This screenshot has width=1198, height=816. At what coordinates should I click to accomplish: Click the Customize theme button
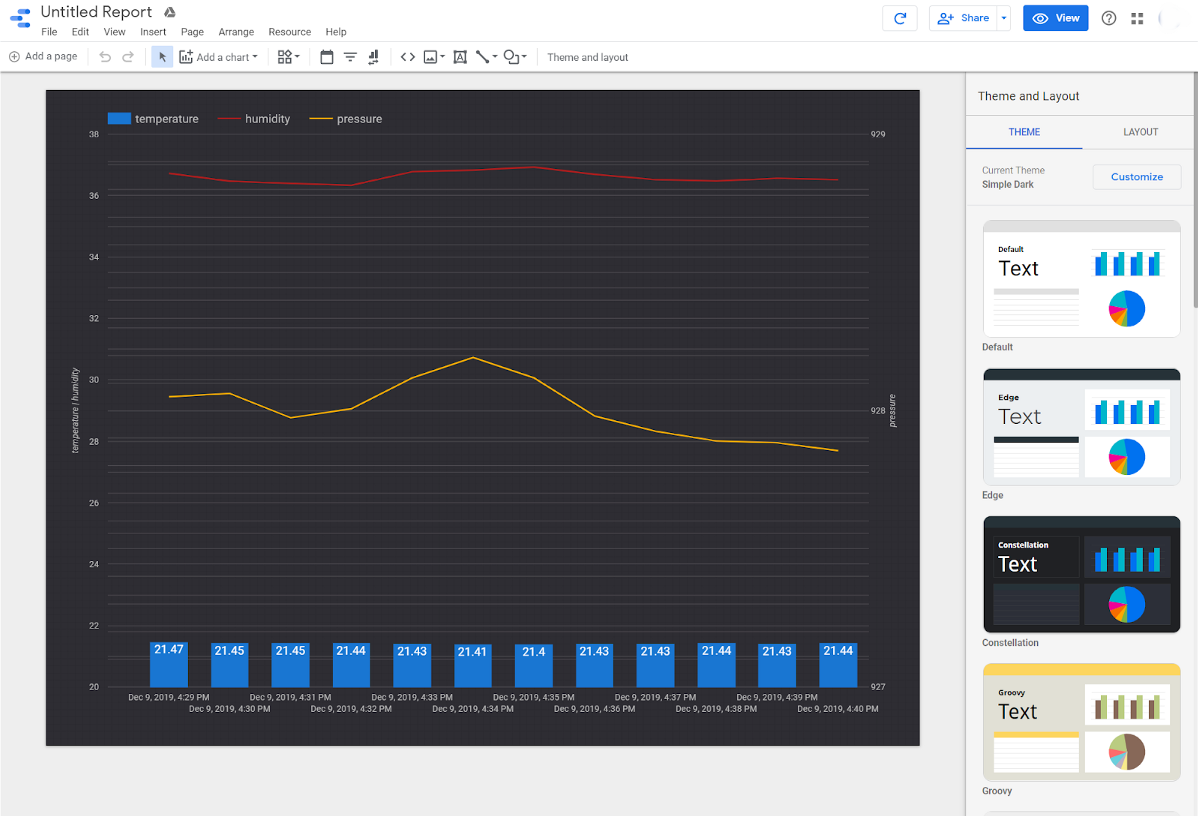[1136, 176]
